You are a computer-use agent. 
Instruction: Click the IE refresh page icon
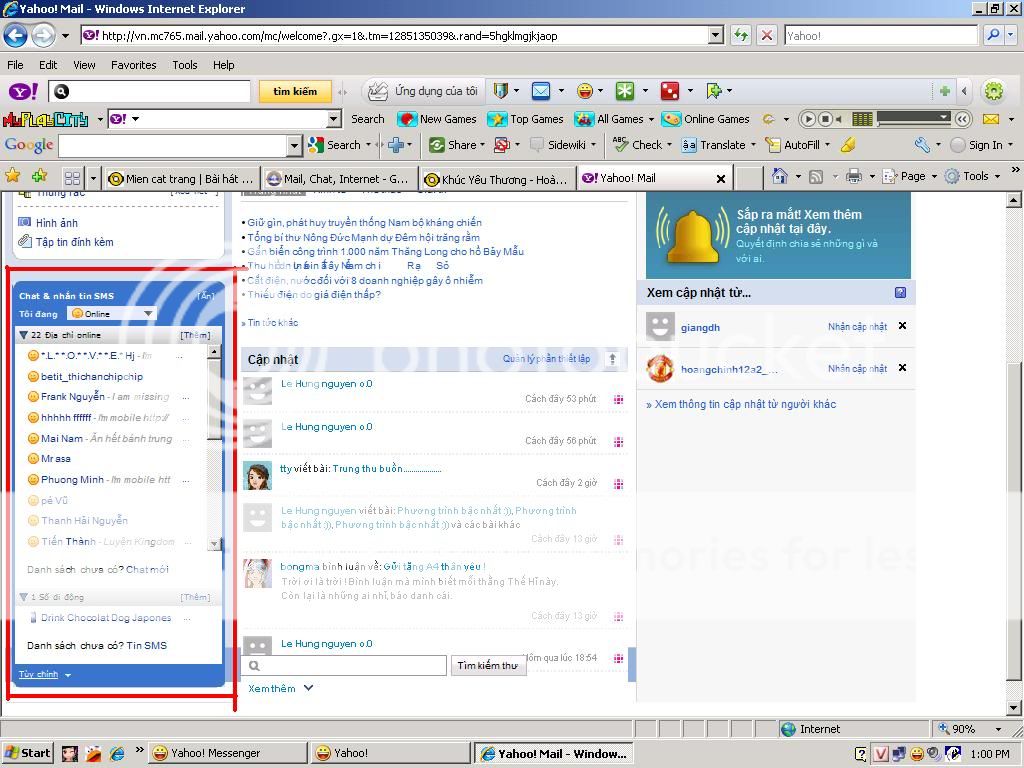pyautogui.click(x=740, y=35)
